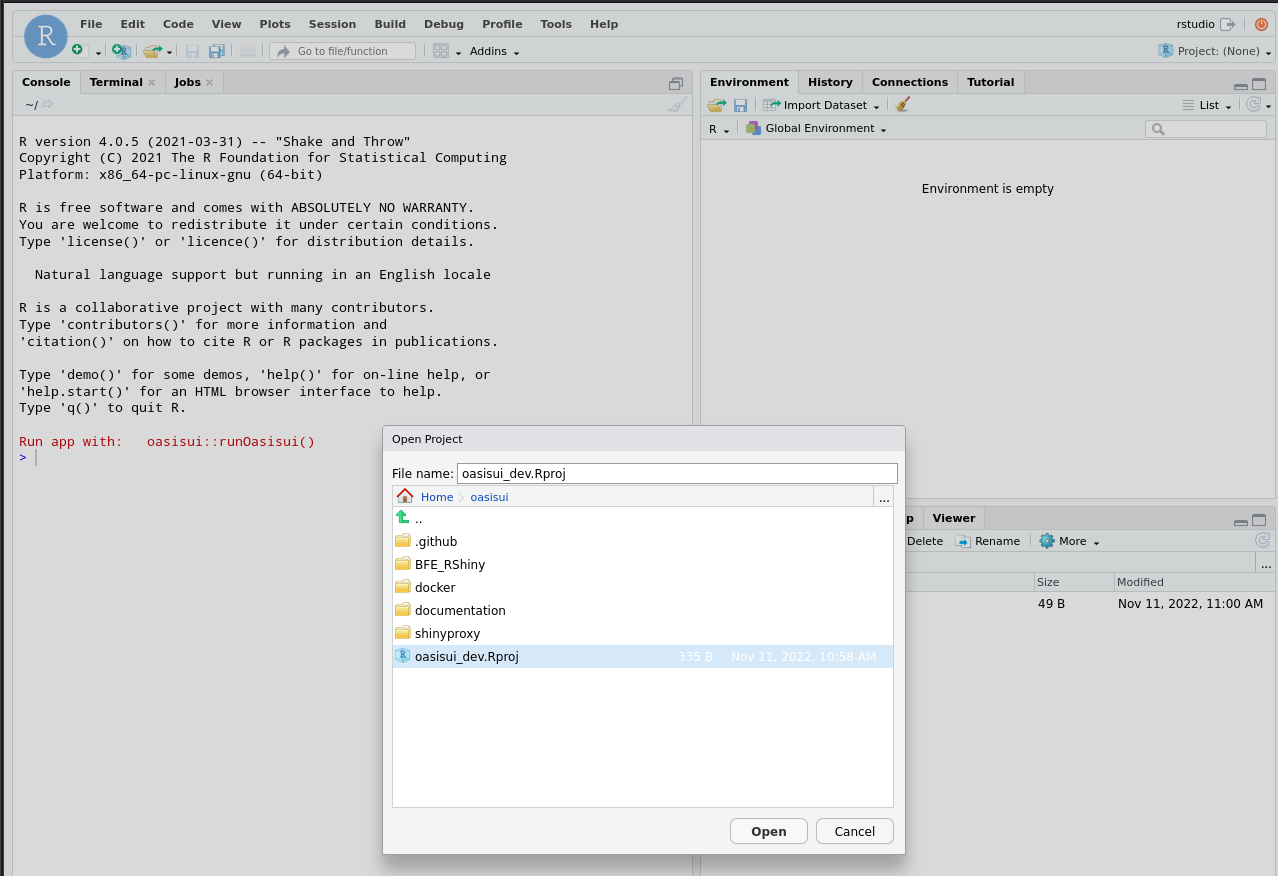
Task: Click the quit session power icon
Action: click(x=1261, y=24)
